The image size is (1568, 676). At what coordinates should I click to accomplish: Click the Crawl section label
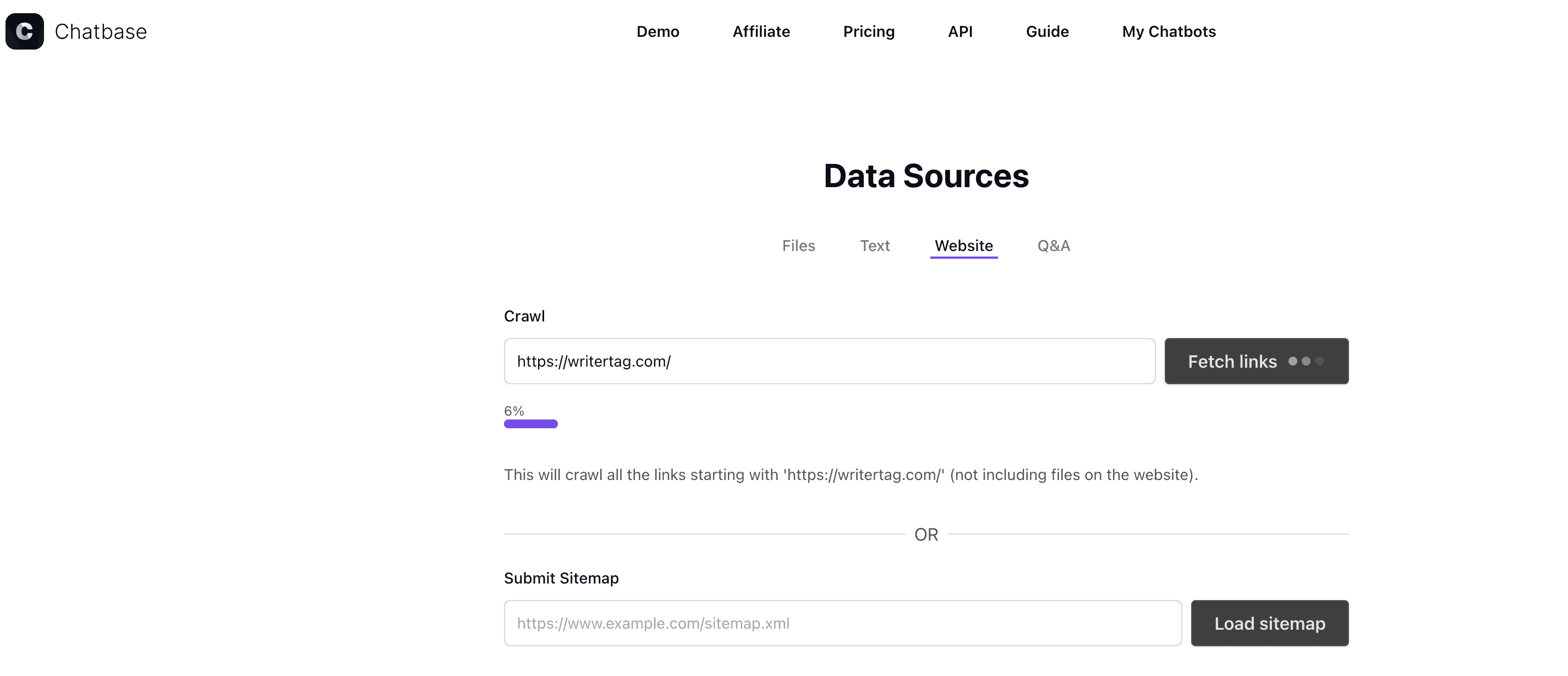point(524,316)
